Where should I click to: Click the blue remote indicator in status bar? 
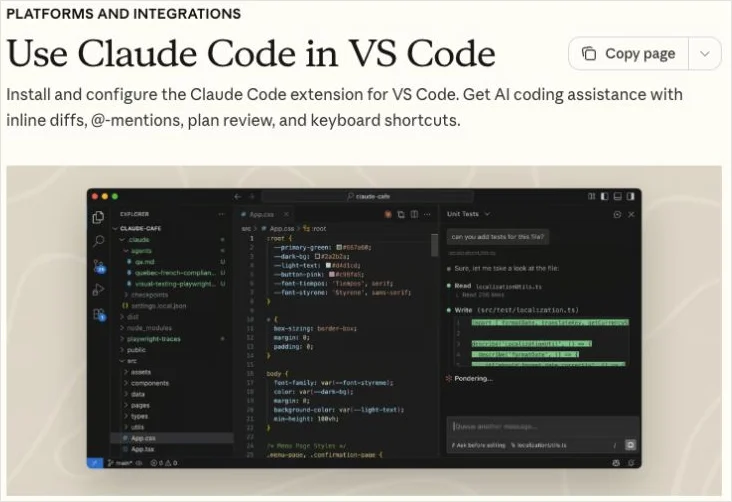(x=95, y=463)
